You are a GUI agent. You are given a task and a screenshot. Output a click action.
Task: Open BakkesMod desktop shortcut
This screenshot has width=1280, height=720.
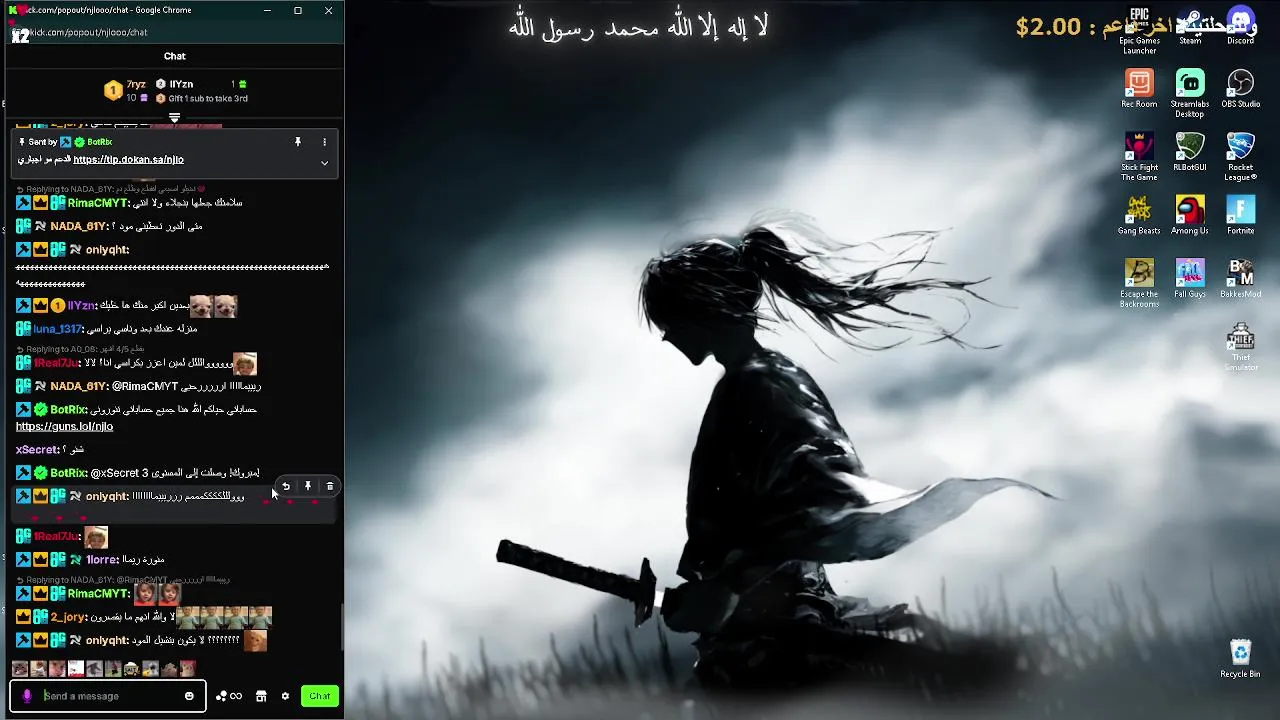1240,279
